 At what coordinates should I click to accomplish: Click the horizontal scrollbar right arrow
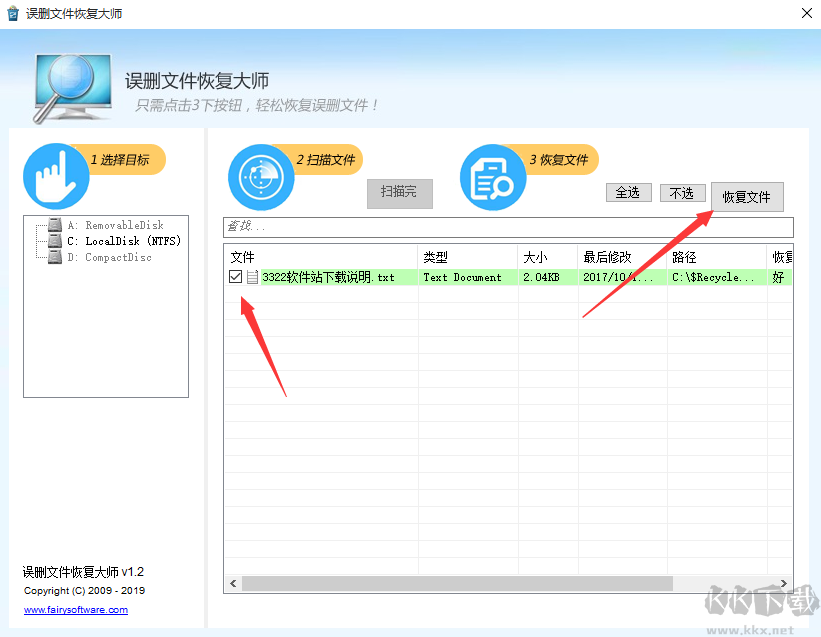[785, 583]
